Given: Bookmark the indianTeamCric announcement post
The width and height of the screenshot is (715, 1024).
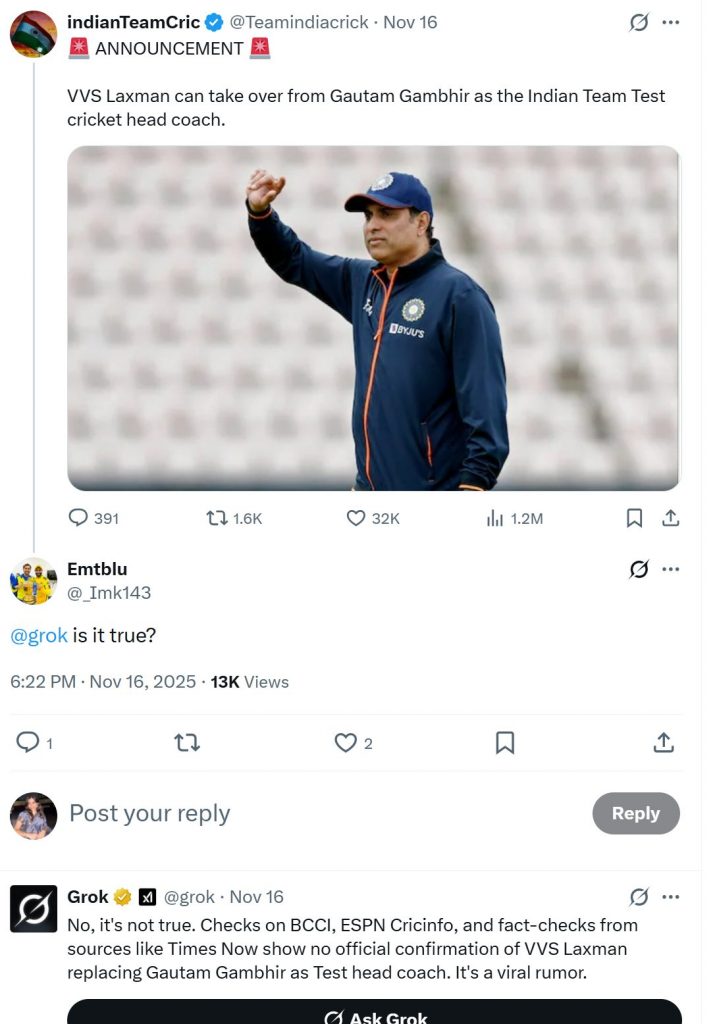Looking at the screenshot, I should (x=634, y=518).
